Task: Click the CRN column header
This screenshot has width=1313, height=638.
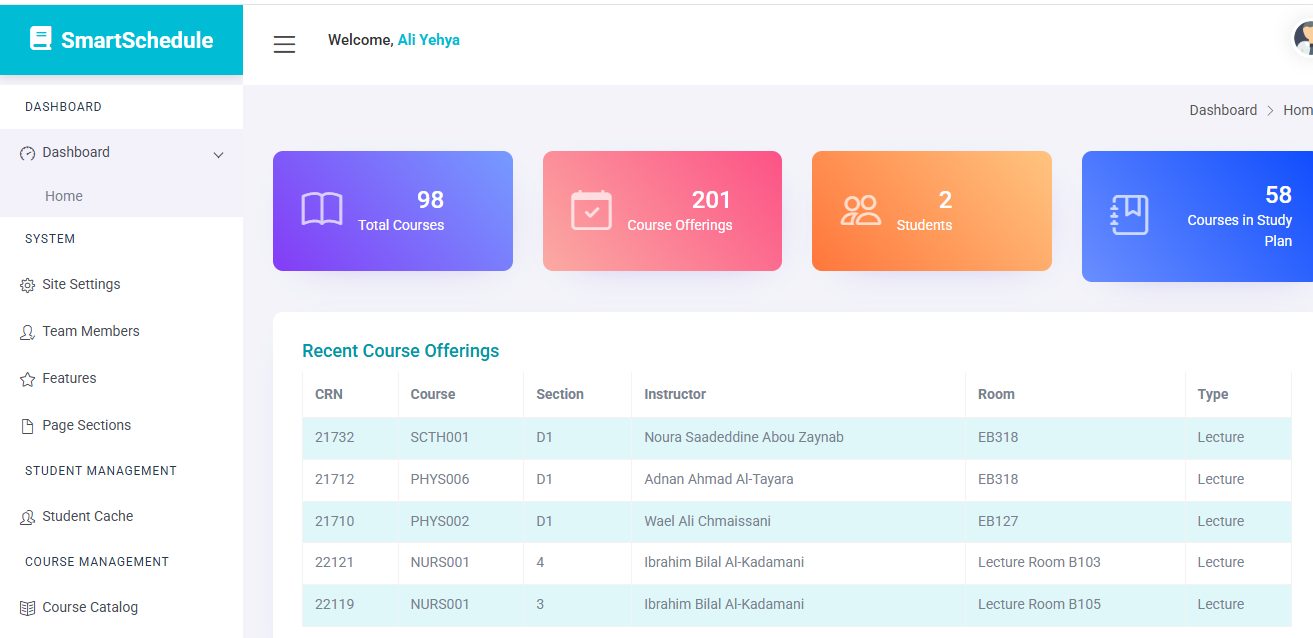Action: 329,394
